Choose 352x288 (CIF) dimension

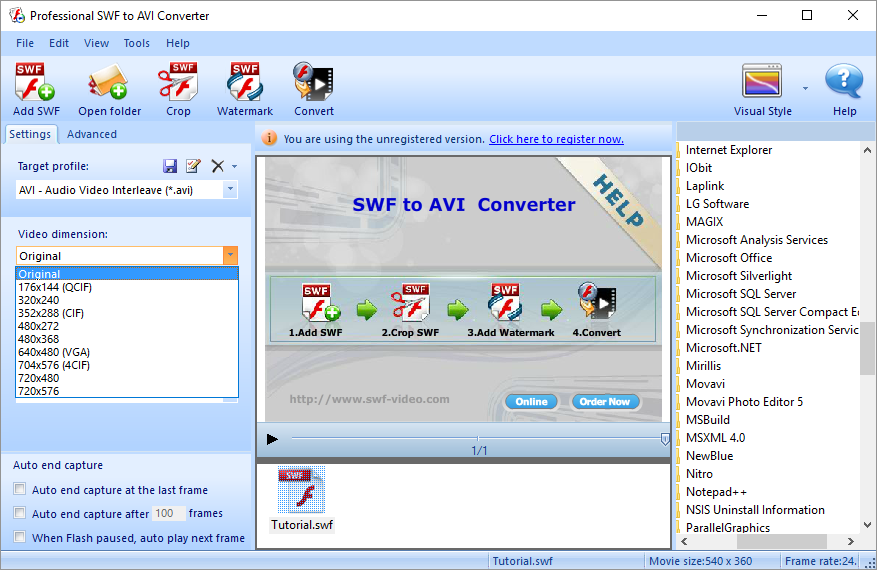pos(127,313)
